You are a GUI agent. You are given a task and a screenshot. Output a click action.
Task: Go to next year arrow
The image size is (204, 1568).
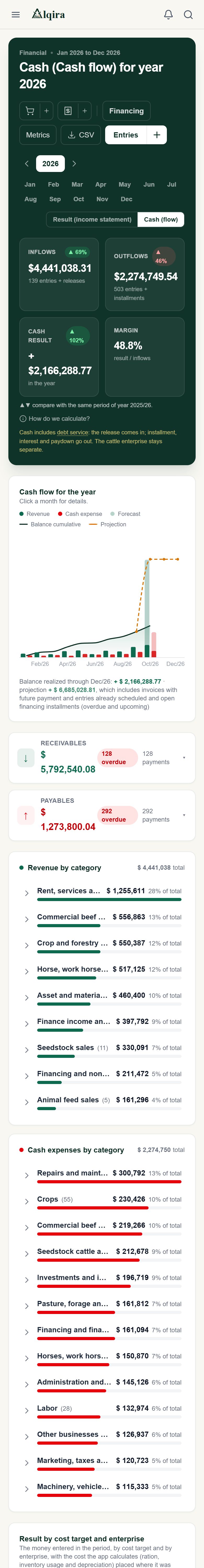coord(74,164)
